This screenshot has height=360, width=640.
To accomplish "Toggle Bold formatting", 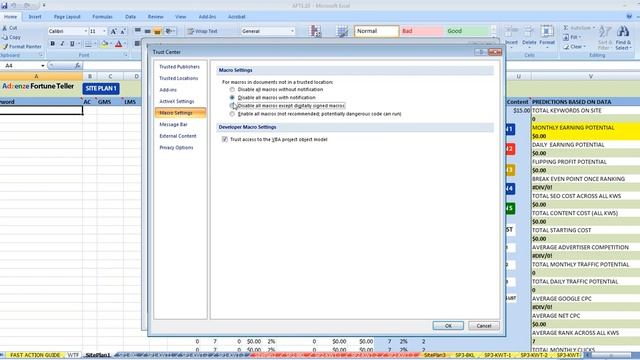I will pos(52,44).
